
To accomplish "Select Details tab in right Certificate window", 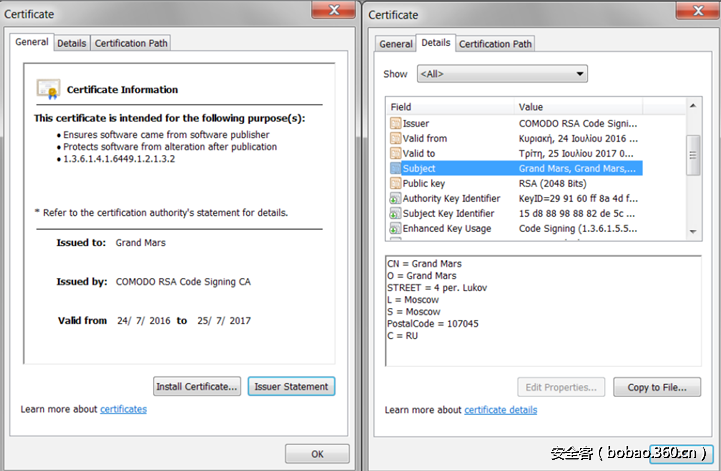I will click(435, 43).
